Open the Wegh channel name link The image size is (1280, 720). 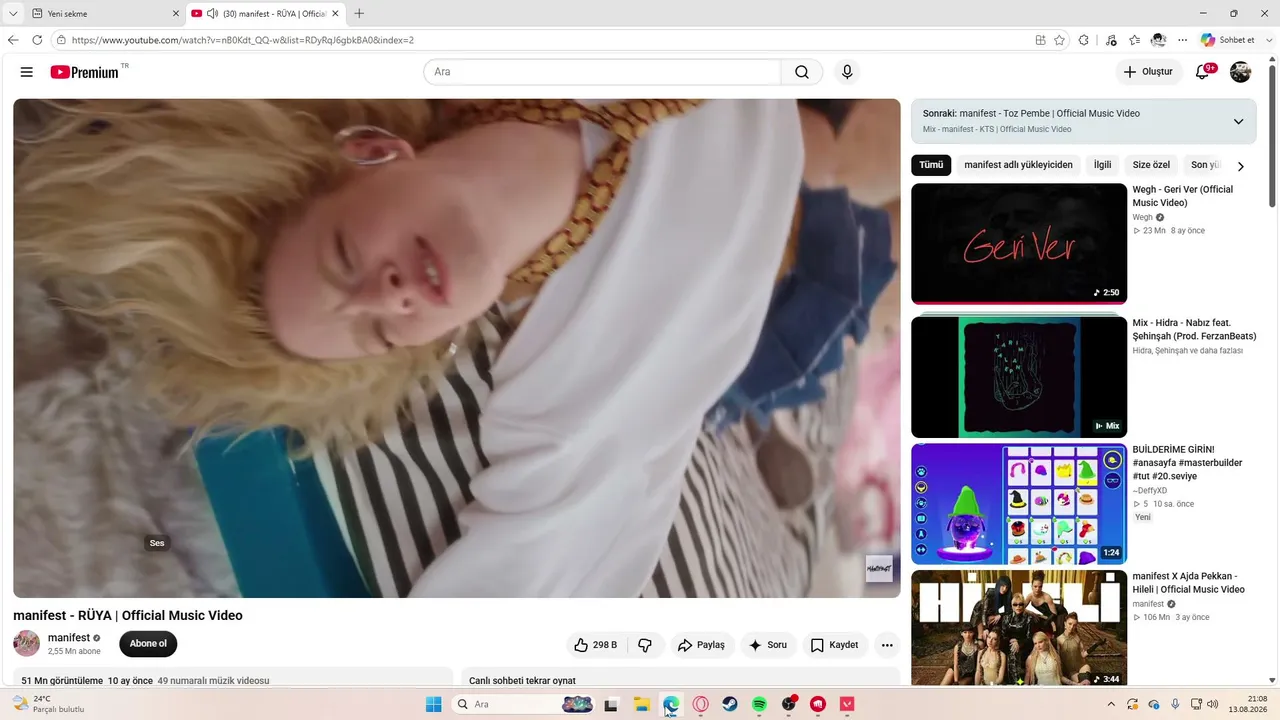click(x=1142, y=217)
